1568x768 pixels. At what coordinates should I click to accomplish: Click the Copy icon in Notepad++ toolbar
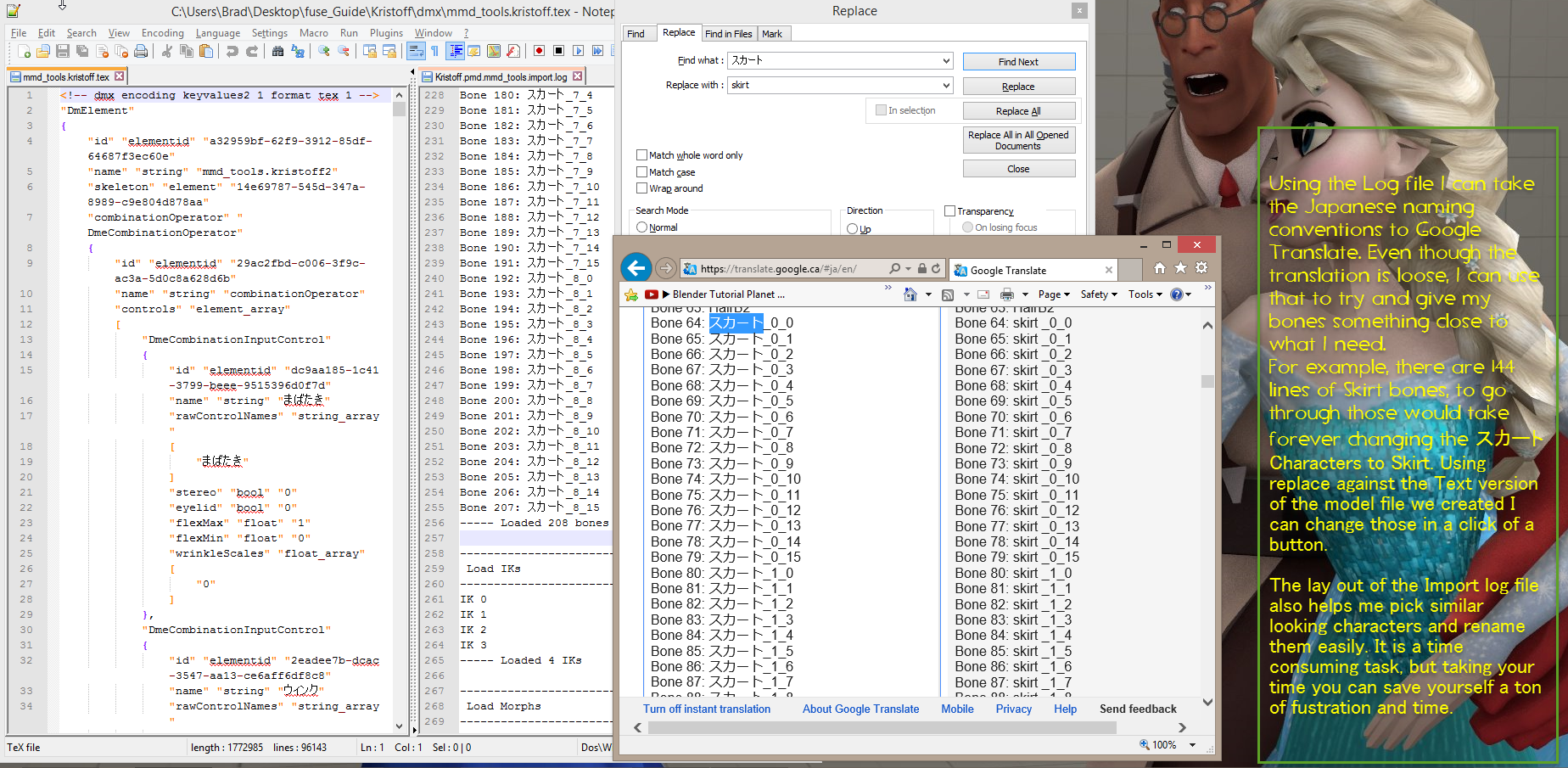click(x=187, y=51)
